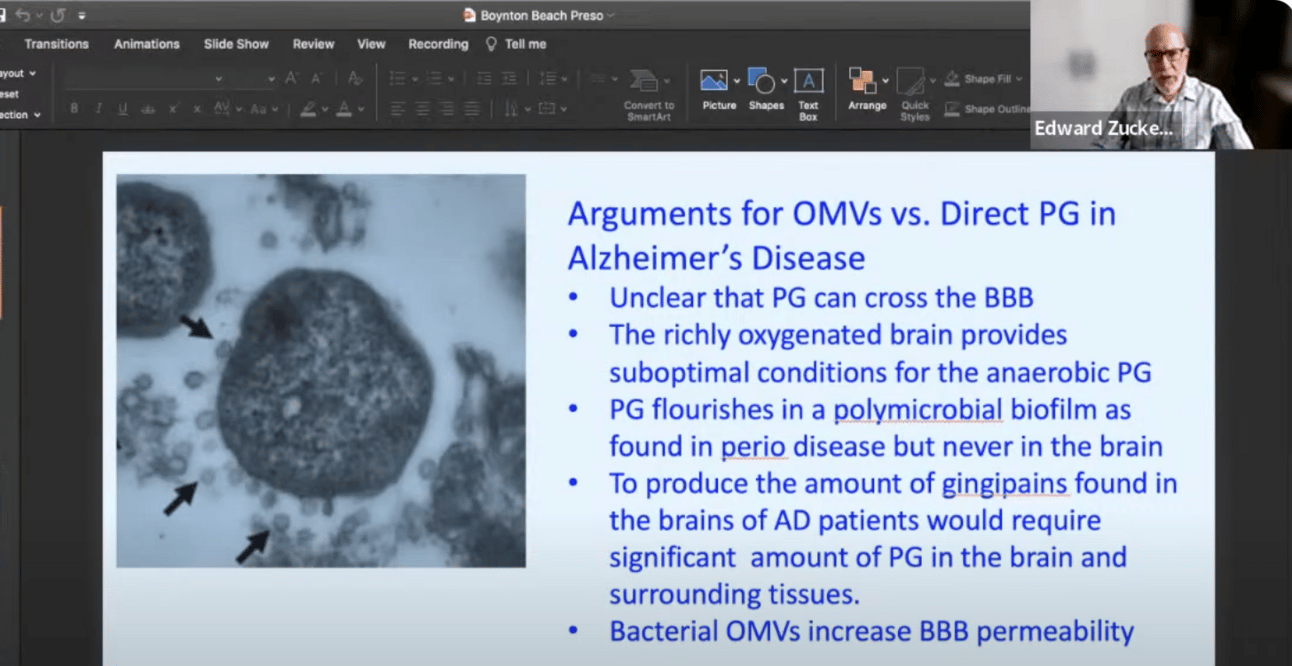Viewport: 1292px width, 666px height.
Task: Click the Columns icon
Action: tap(598, 78)
